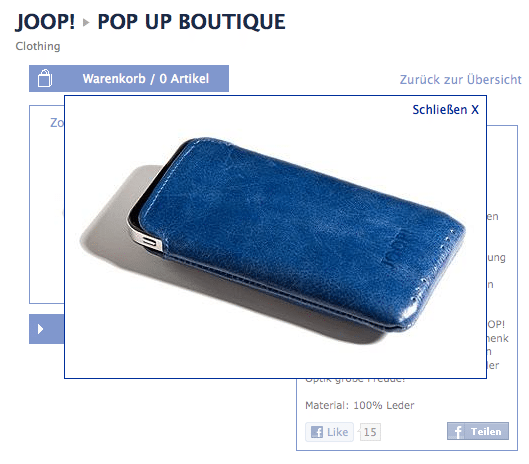Share the product with Teilen

478,431
